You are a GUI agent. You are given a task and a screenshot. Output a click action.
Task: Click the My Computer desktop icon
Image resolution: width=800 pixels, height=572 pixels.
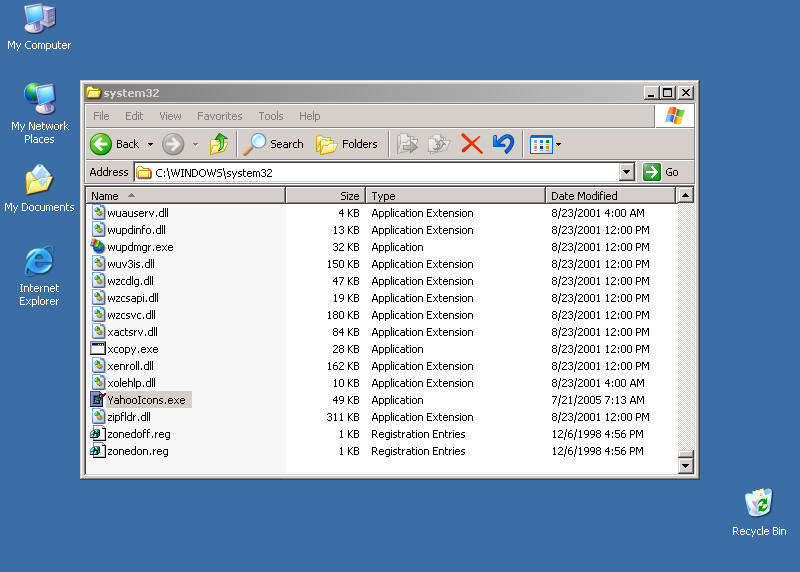click(x=39, y=28)
